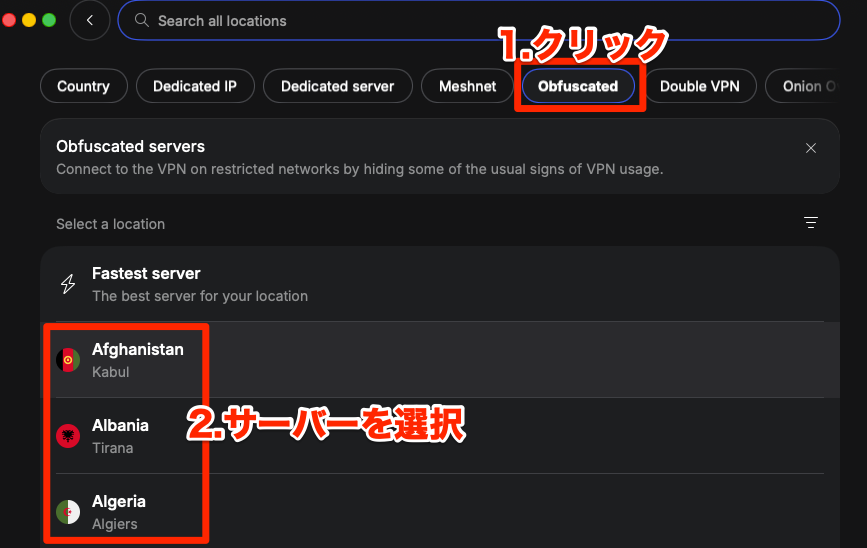Choose Algeria Algiers server
Viewport: 867px width, 548px height.
click(x=440, y=511)
